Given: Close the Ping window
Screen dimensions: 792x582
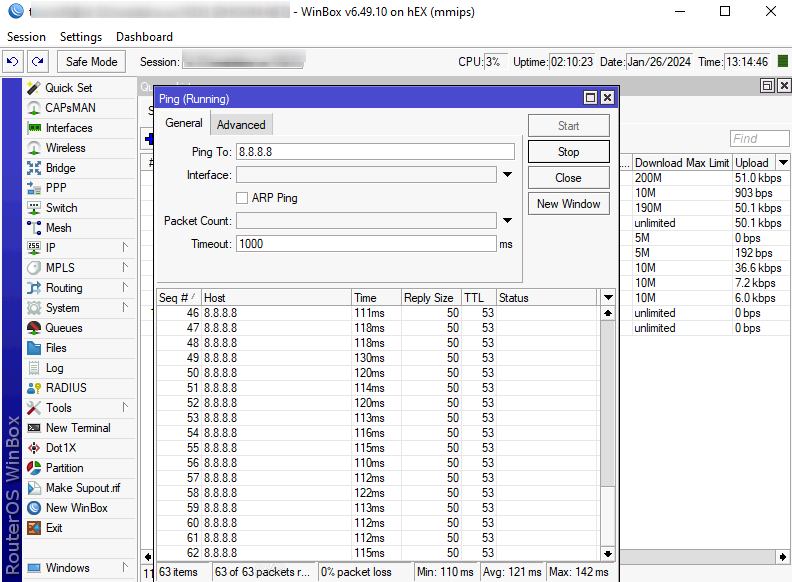Looking at the screenshot, I should [x=608, y=98].
